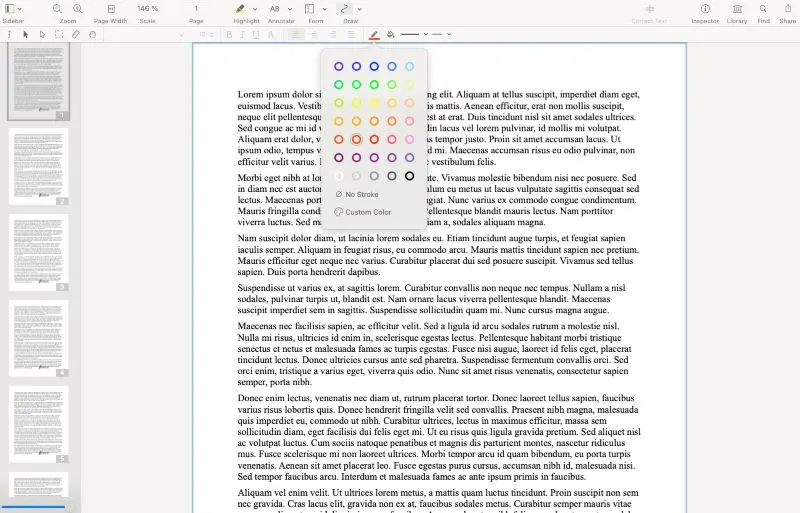Open the Library
800x513 pixels.
point(737,9)
